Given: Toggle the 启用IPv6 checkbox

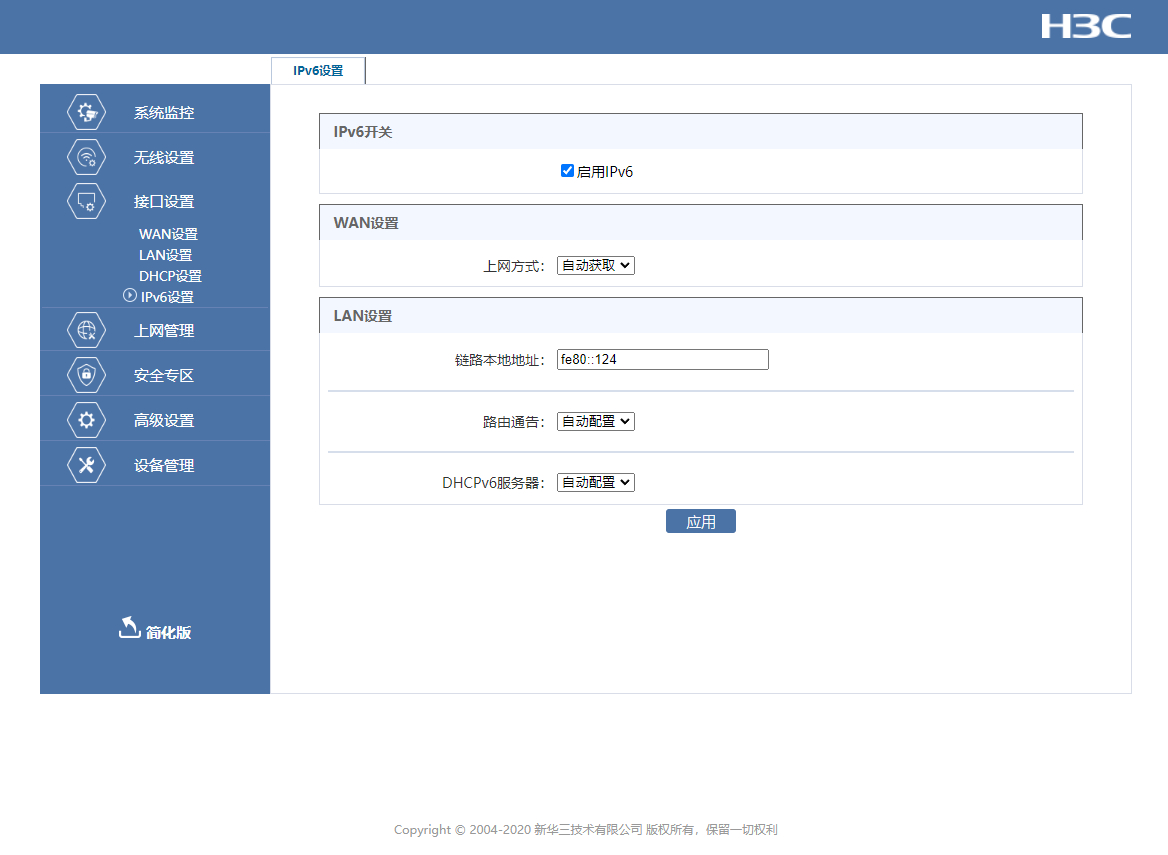Looking at the screenshot, I should click(x=567, y=171).
